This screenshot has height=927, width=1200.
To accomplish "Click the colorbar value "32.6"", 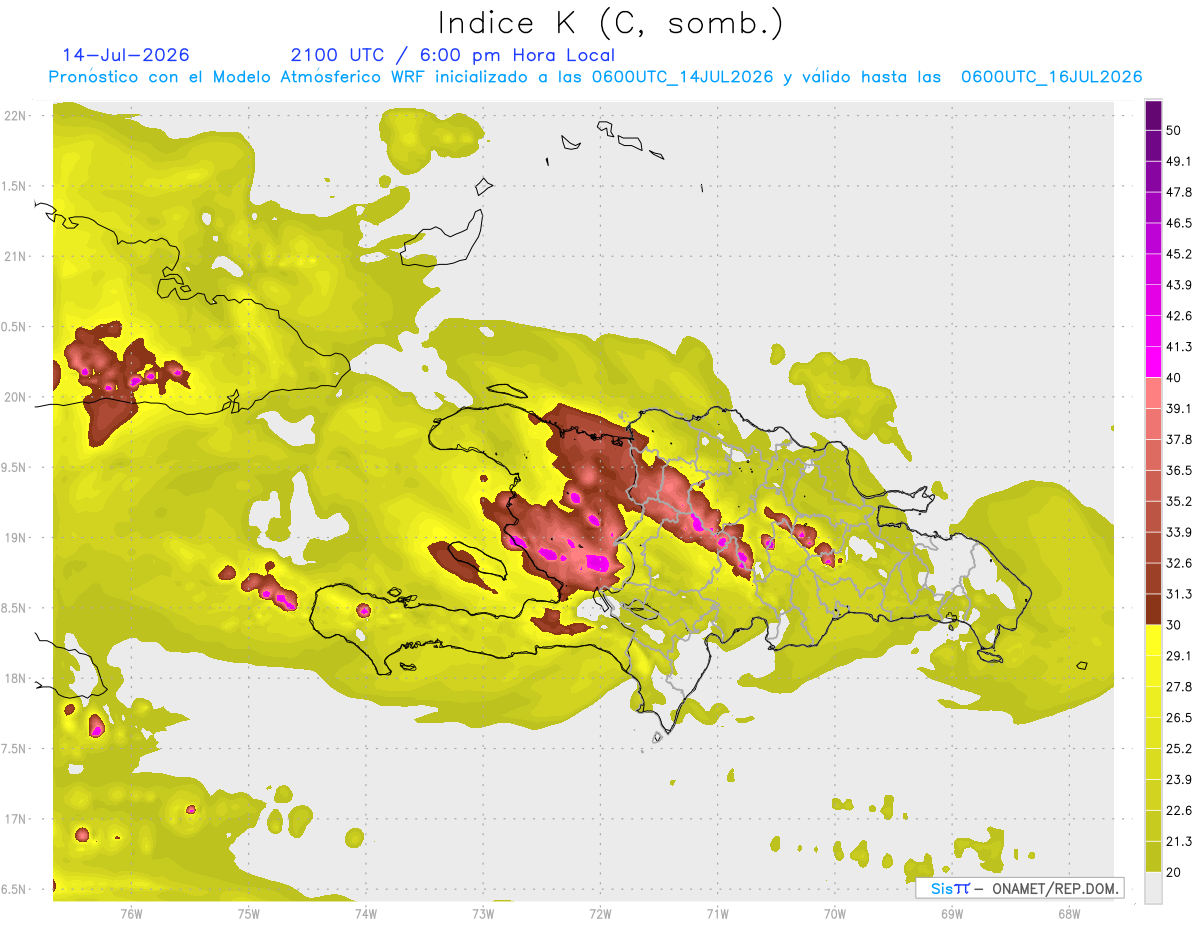I will click(x=1179, y=563).
